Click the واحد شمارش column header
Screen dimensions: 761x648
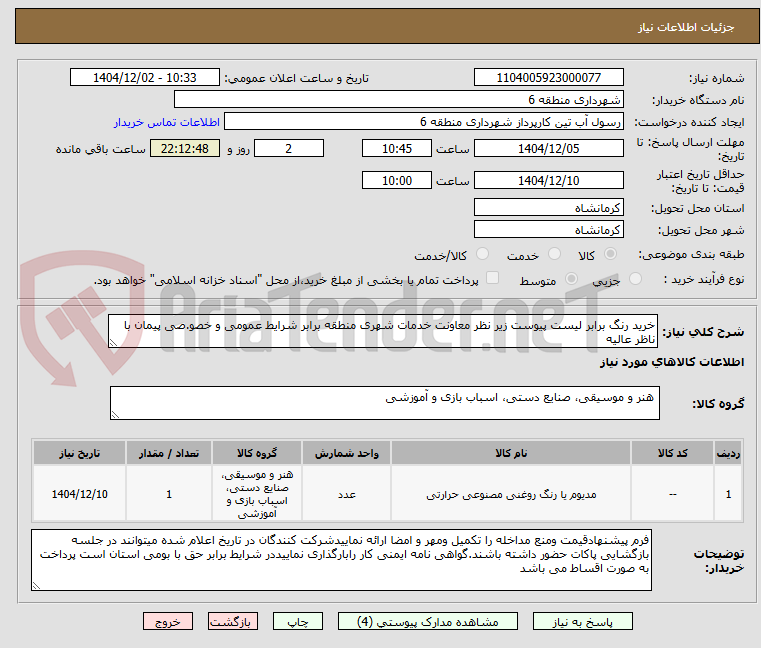347,453
